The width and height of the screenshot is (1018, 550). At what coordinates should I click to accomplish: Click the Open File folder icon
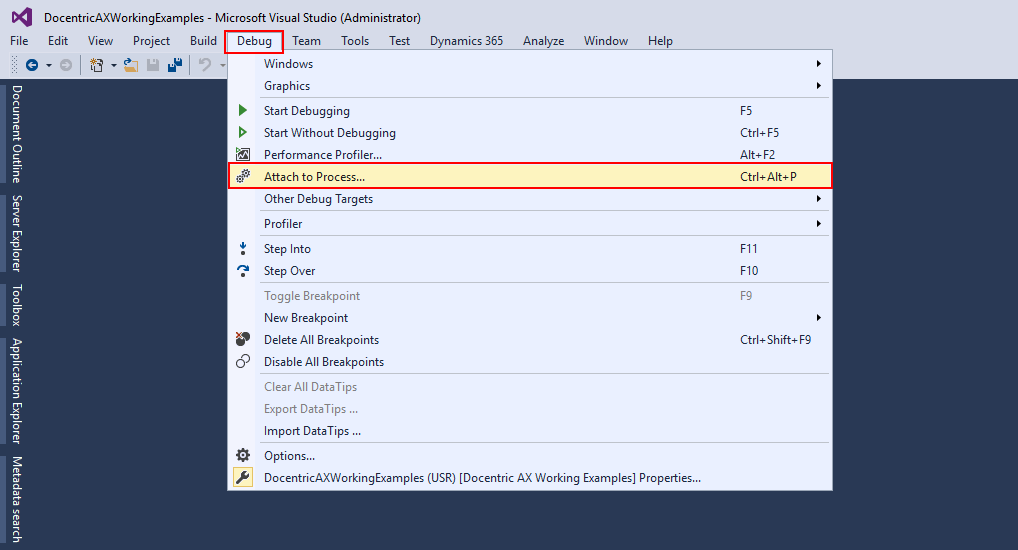pyautogui.click(x=131, y=65)
